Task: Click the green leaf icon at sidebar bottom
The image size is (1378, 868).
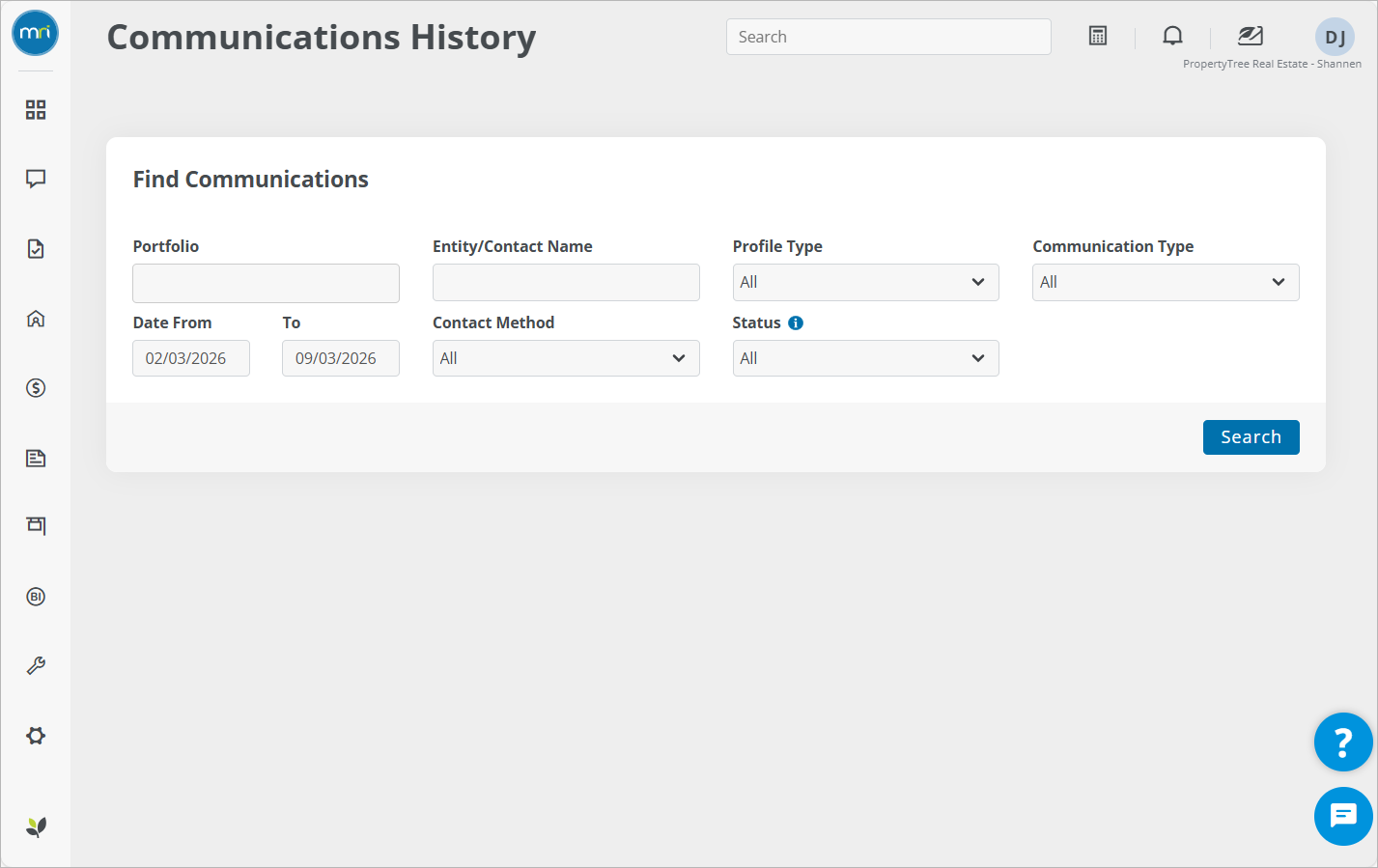Action: [x=36, y=826]
